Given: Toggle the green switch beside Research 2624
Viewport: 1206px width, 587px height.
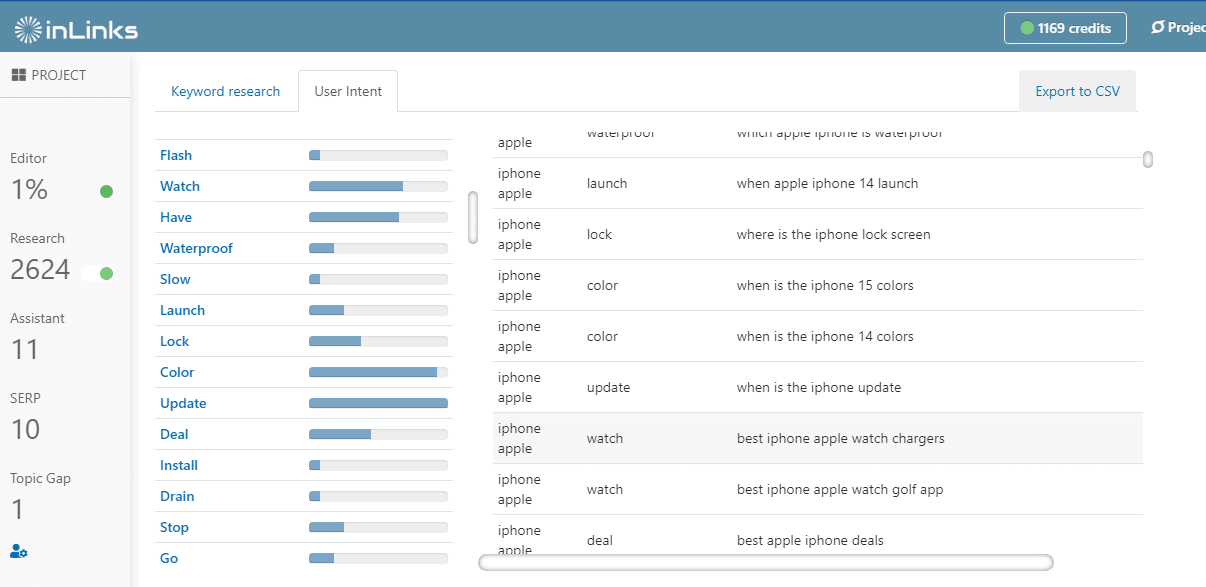Looking at the screenshot, I should click(x=98, y=273).
